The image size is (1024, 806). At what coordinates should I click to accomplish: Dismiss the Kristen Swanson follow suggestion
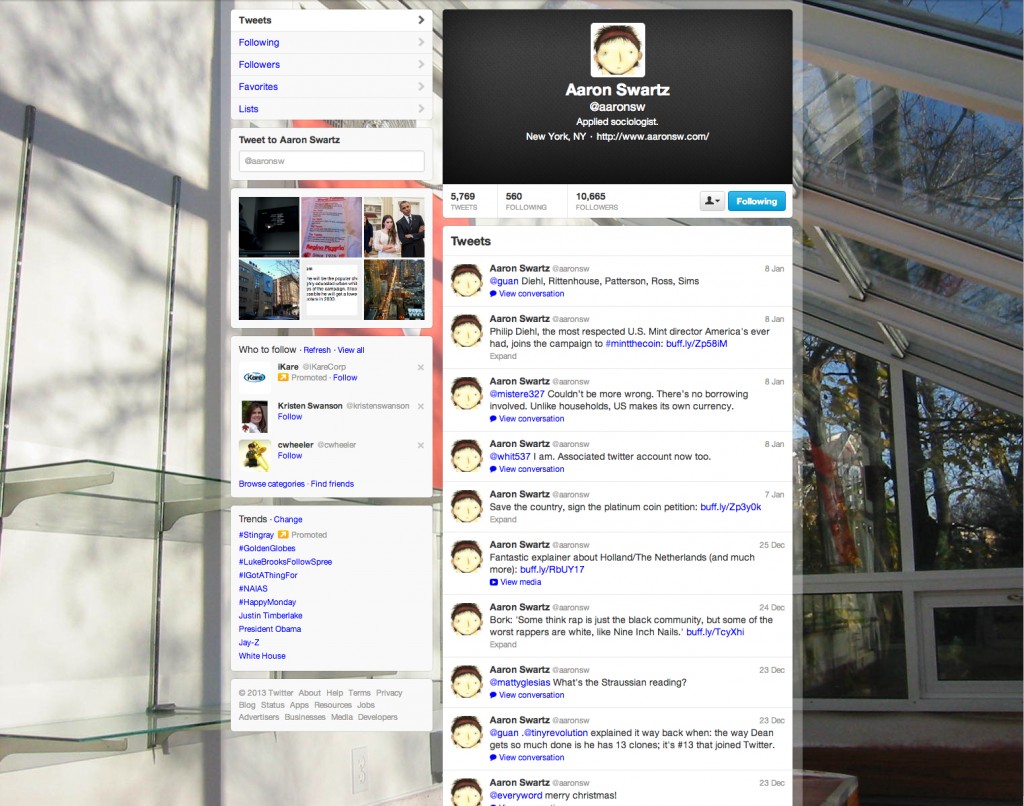pyautogui.click(x=421, y=406)
